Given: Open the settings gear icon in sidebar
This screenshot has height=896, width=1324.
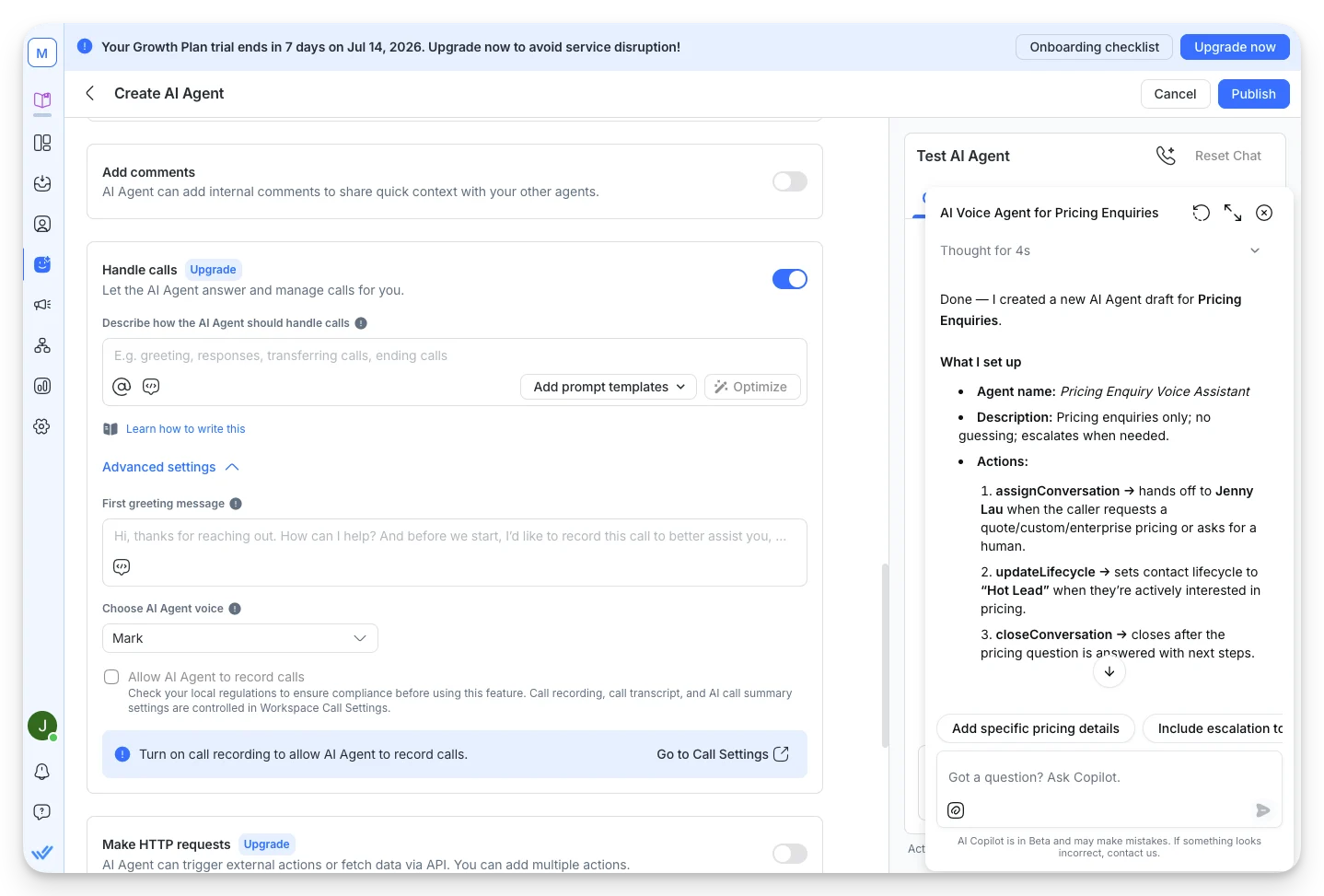Looking at the screenshot, I should click(42, 426).
